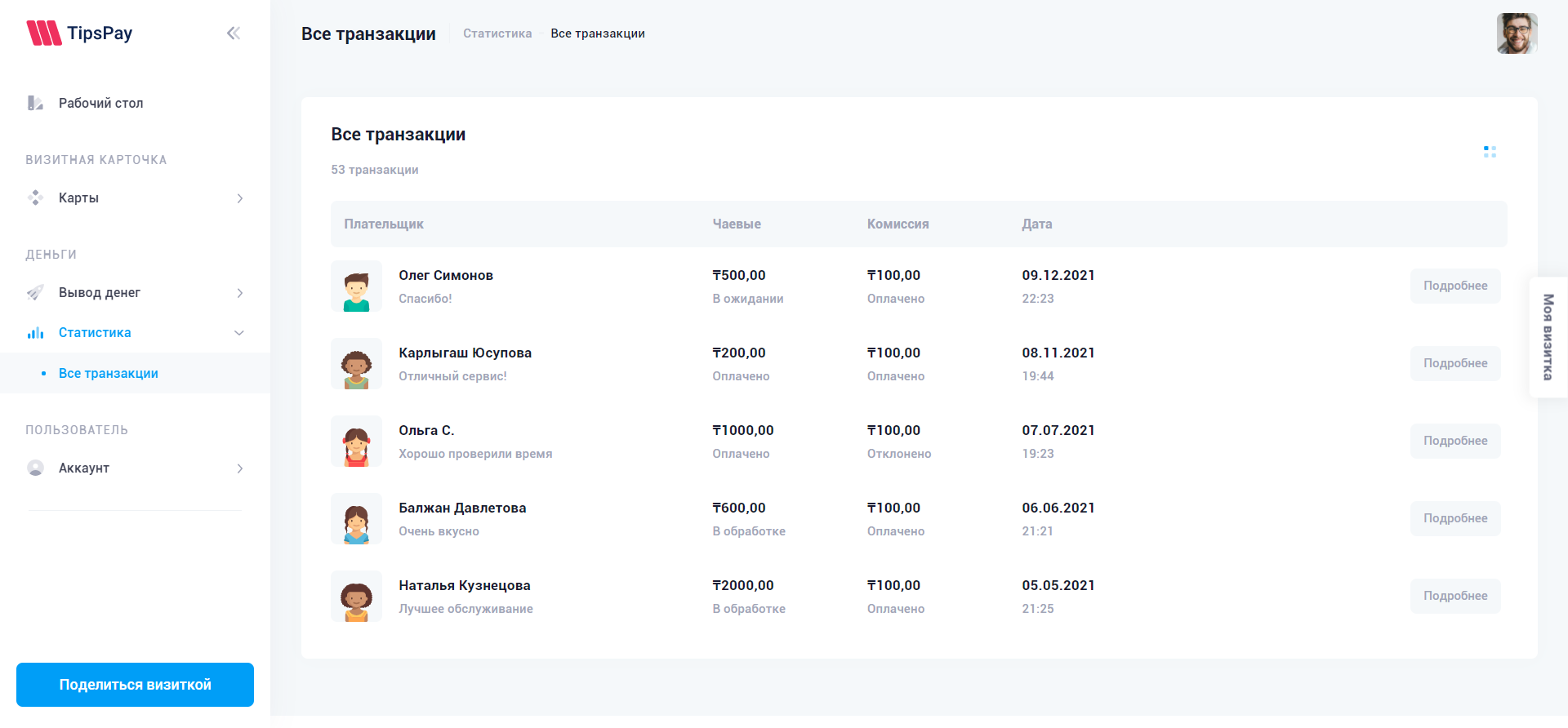The height and width of the screenshot is (728, 1568).
Task: Collapse the sidebar with double-chevron icon
Action: [x=234, y=33]
